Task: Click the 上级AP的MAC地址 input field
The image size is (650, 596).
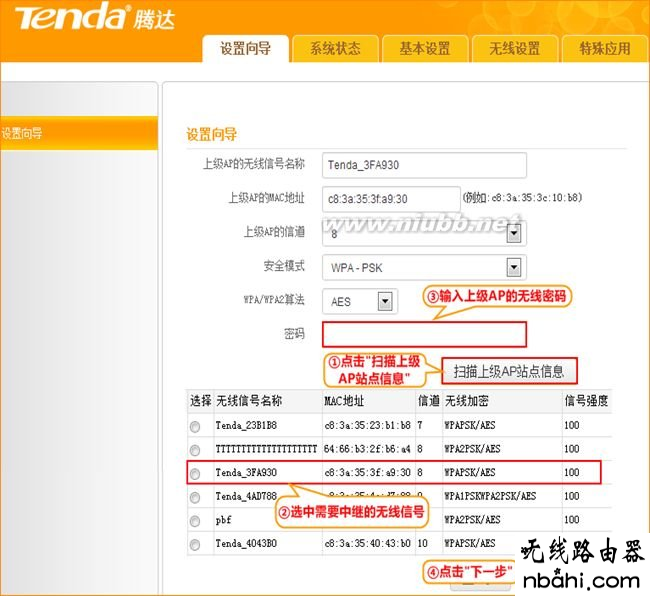Action: tap(391, 199)
